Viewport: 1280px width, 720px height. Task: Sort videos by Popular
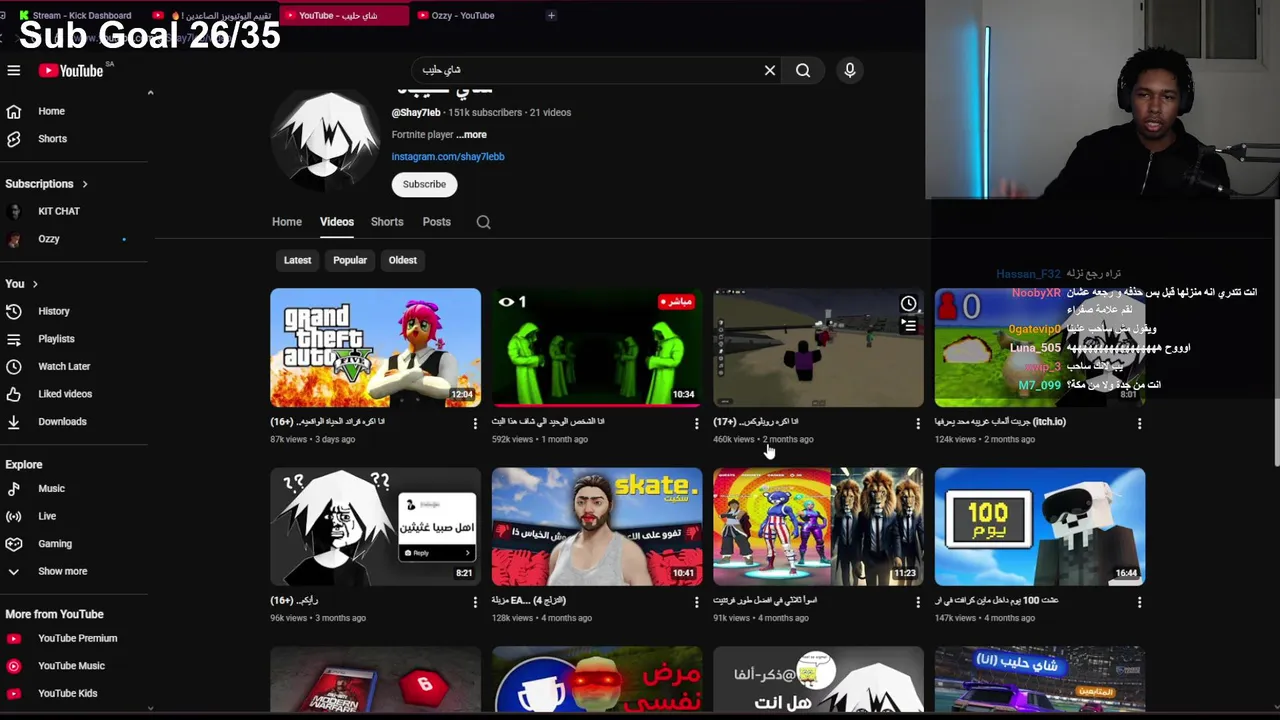point(350,260)
